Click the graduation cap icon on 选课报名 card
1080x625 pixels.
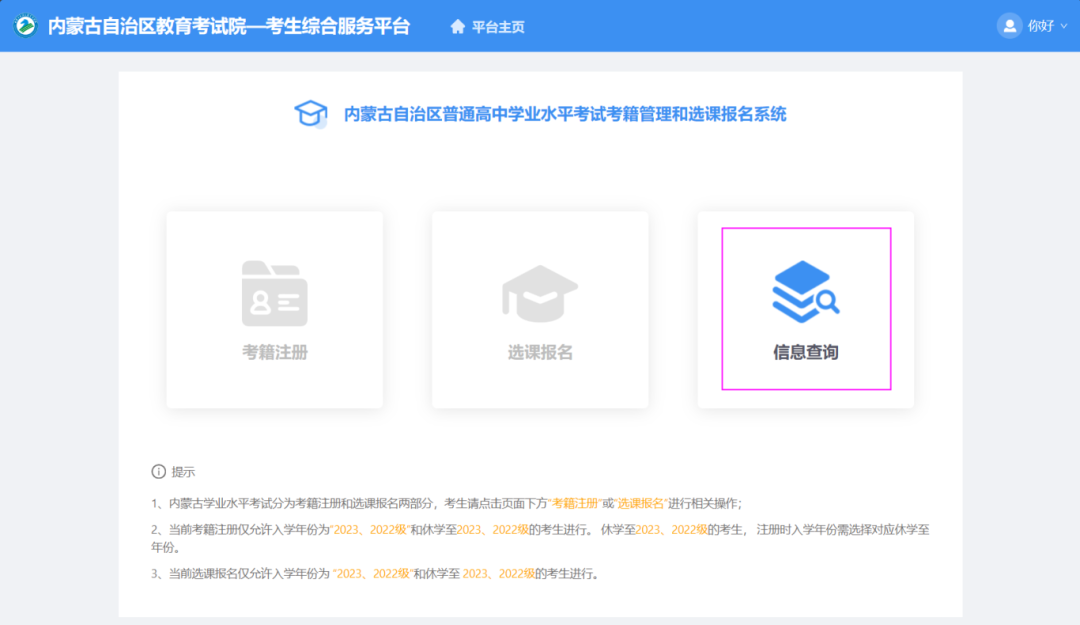click(x=540, y=295)
